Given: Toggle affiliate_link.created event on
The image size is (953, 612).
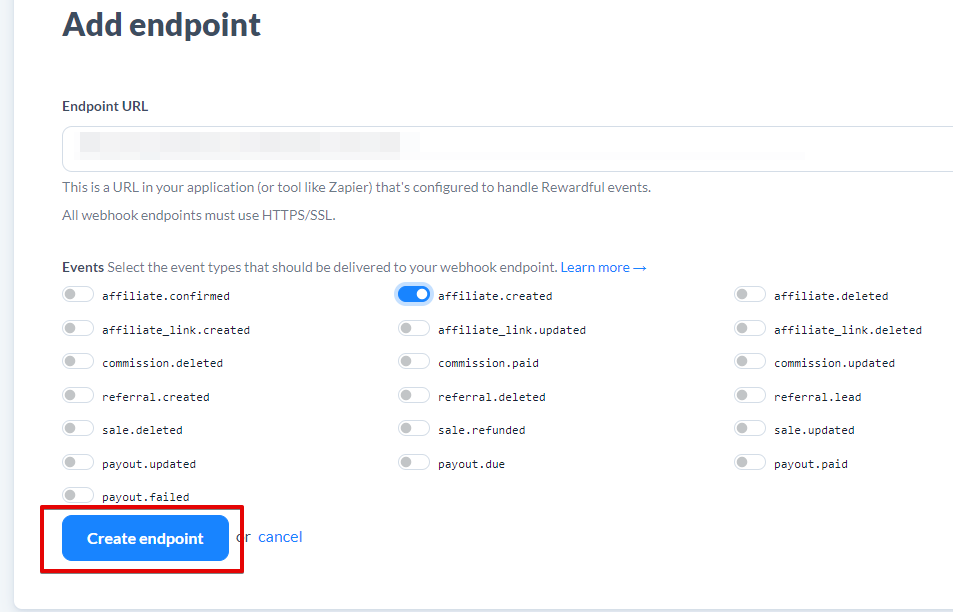Looking at the screenshot, I should 78,329.
